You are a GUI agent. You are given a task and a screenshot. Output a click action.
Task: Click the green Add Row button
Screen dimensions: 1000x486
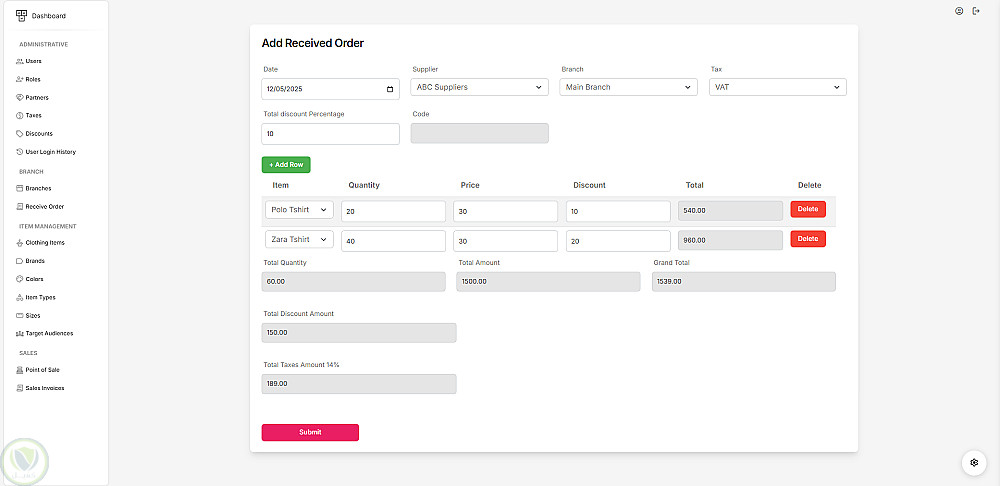click(x=286, y=164)
